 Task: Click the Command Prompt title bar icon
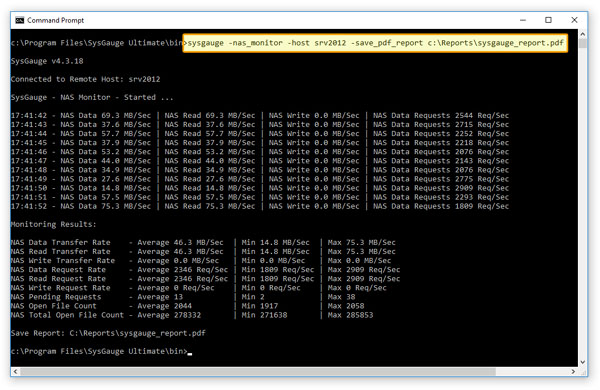click(20, 20)
